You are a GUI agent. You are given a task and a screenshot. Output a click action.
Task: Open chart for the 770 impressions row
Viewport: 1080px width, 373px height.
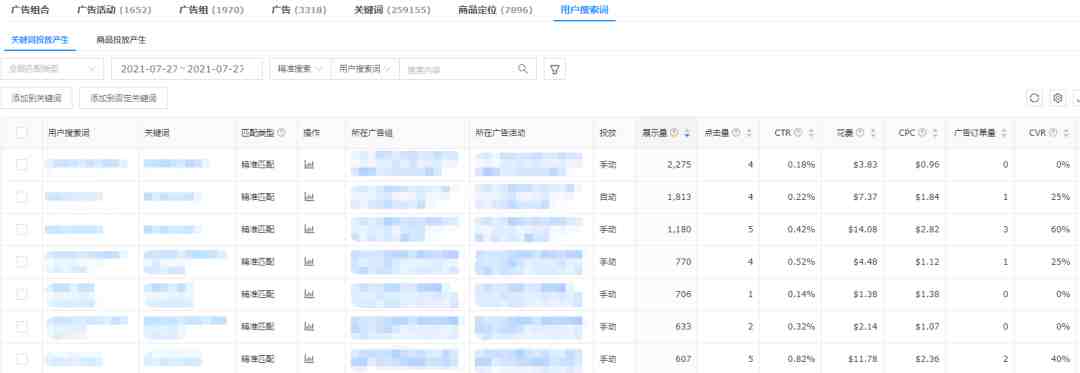(309, 262)
